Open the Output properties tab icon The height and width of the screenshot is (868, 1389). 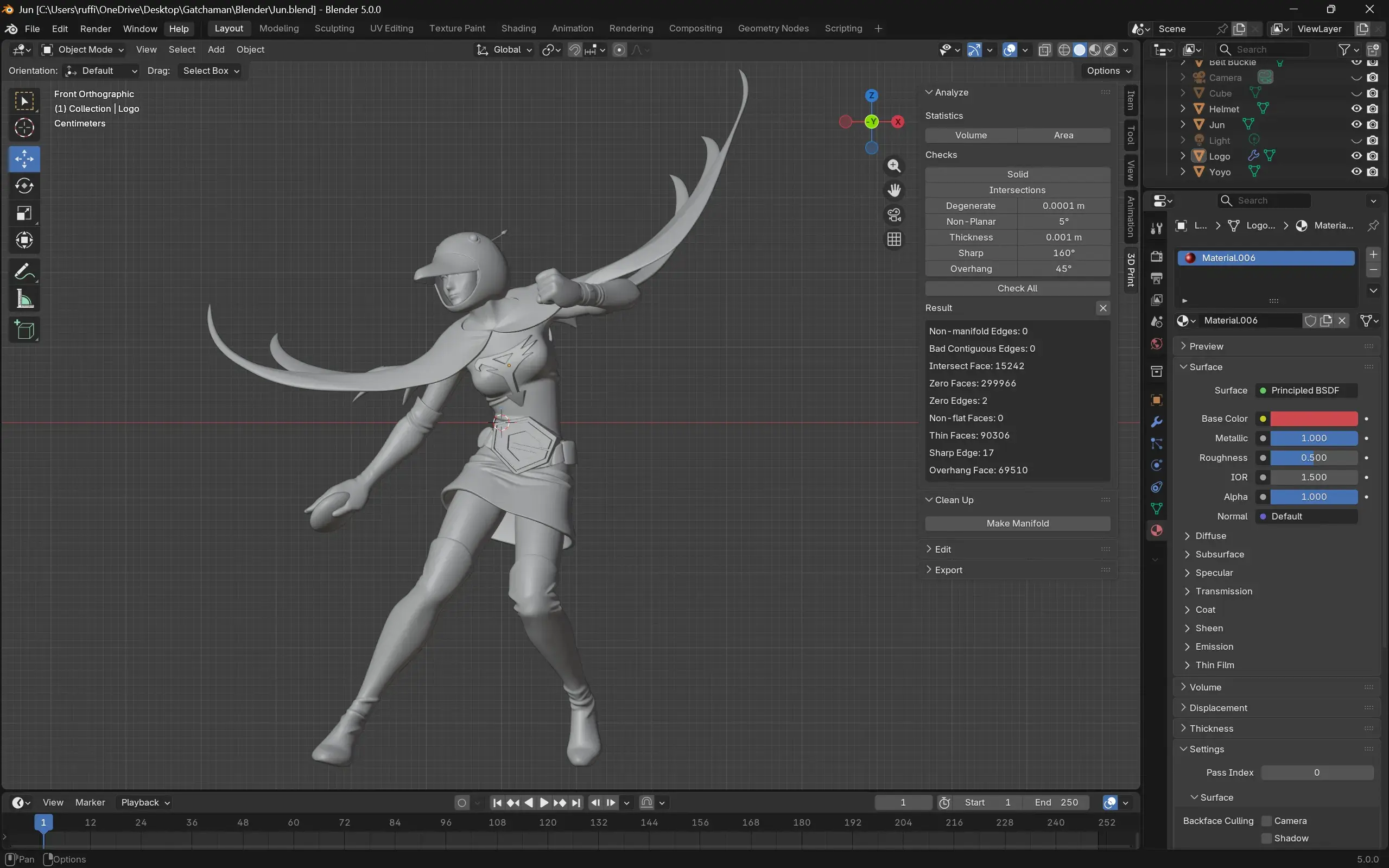1157,278
